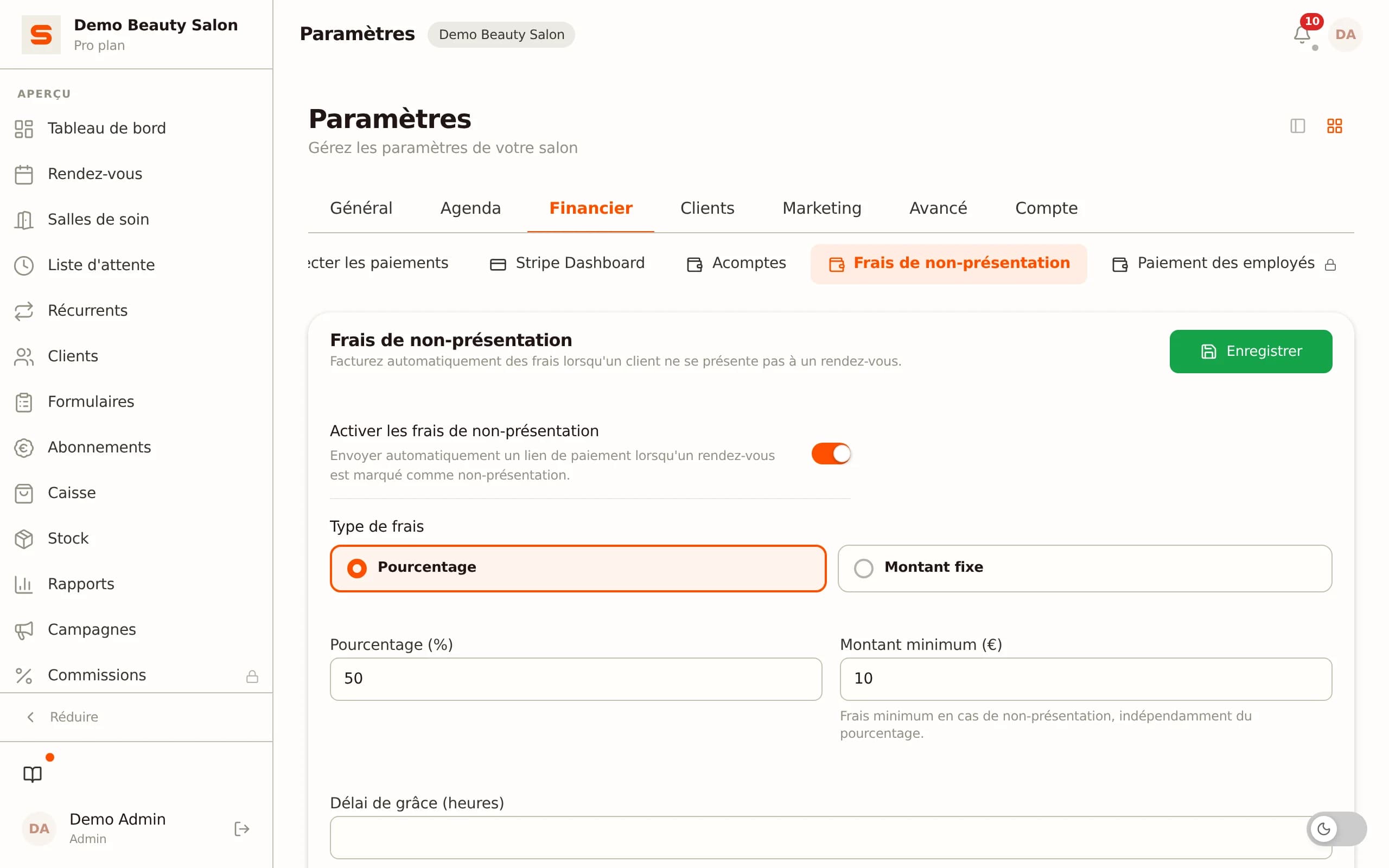Open the DA avatar in top header
Viewport: 1389px width, 868px height.
[1345, 34]
